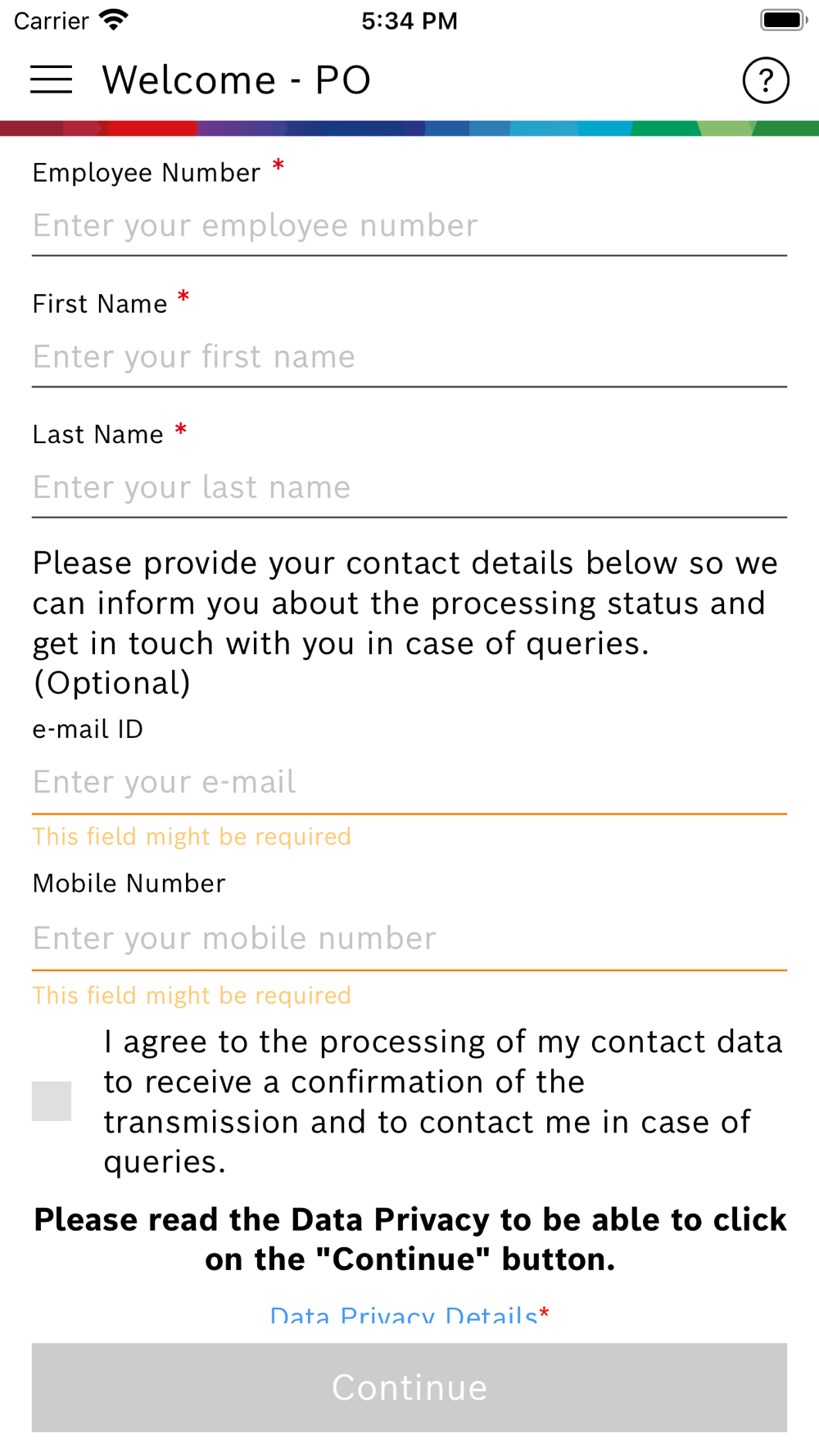The image size is (819, 1456).
Task: Open the hamburger menu
Action: [x=51, y=79]
